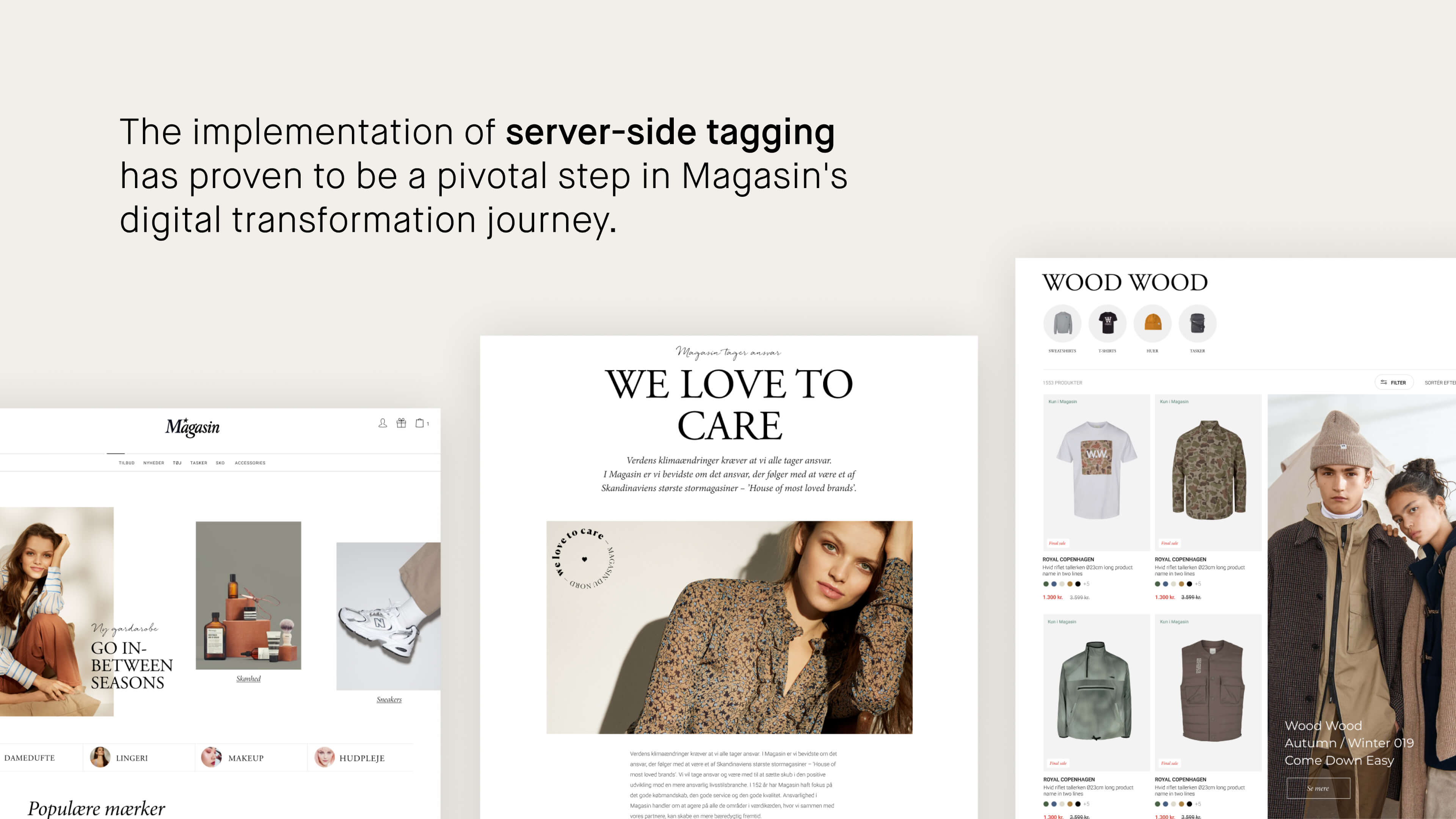
Task: Go to the Accessories menu item
Action: pyautogui.click(x=250, y=463)
